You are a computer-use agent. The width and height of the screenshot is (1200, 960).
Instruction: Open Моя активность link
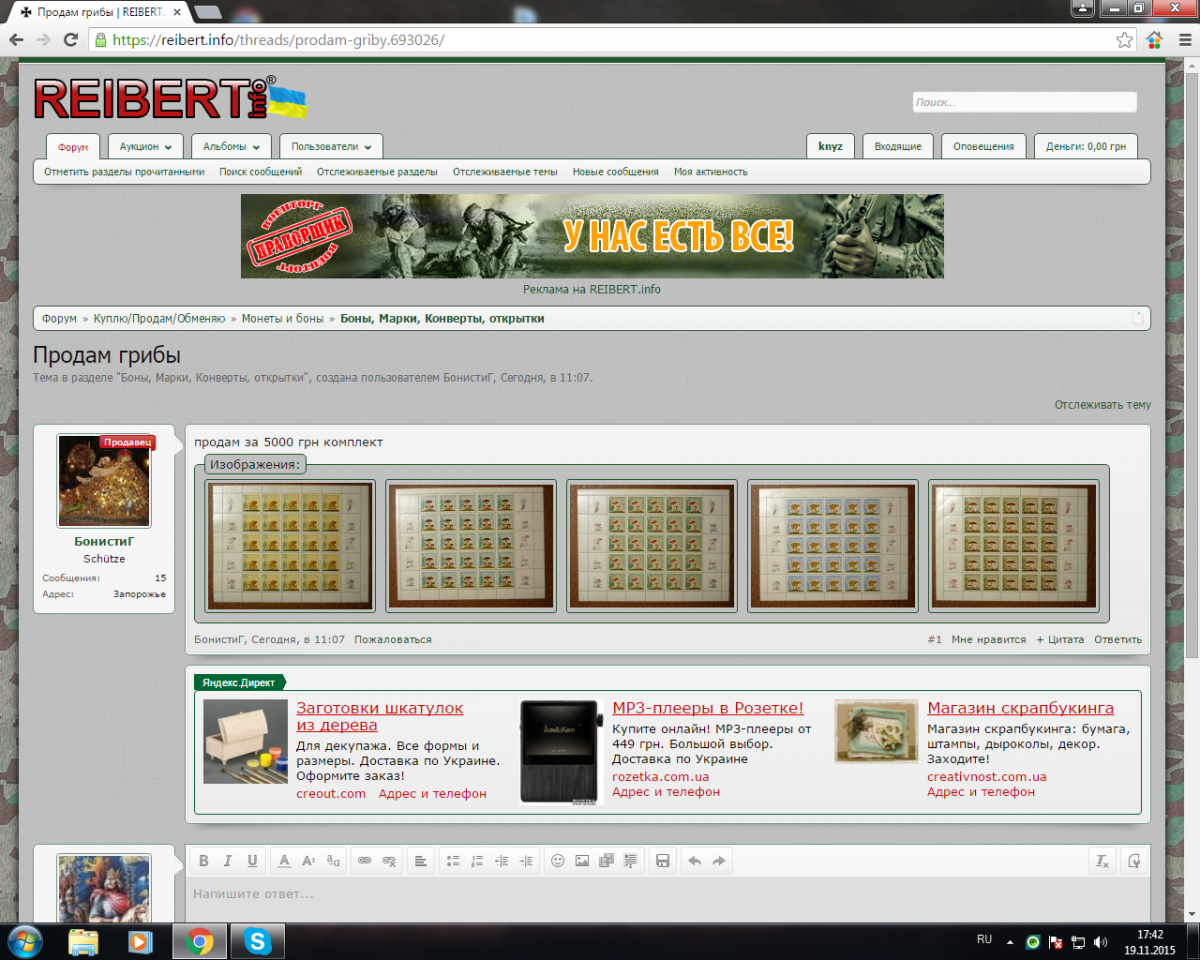click(x=710, y=172)
